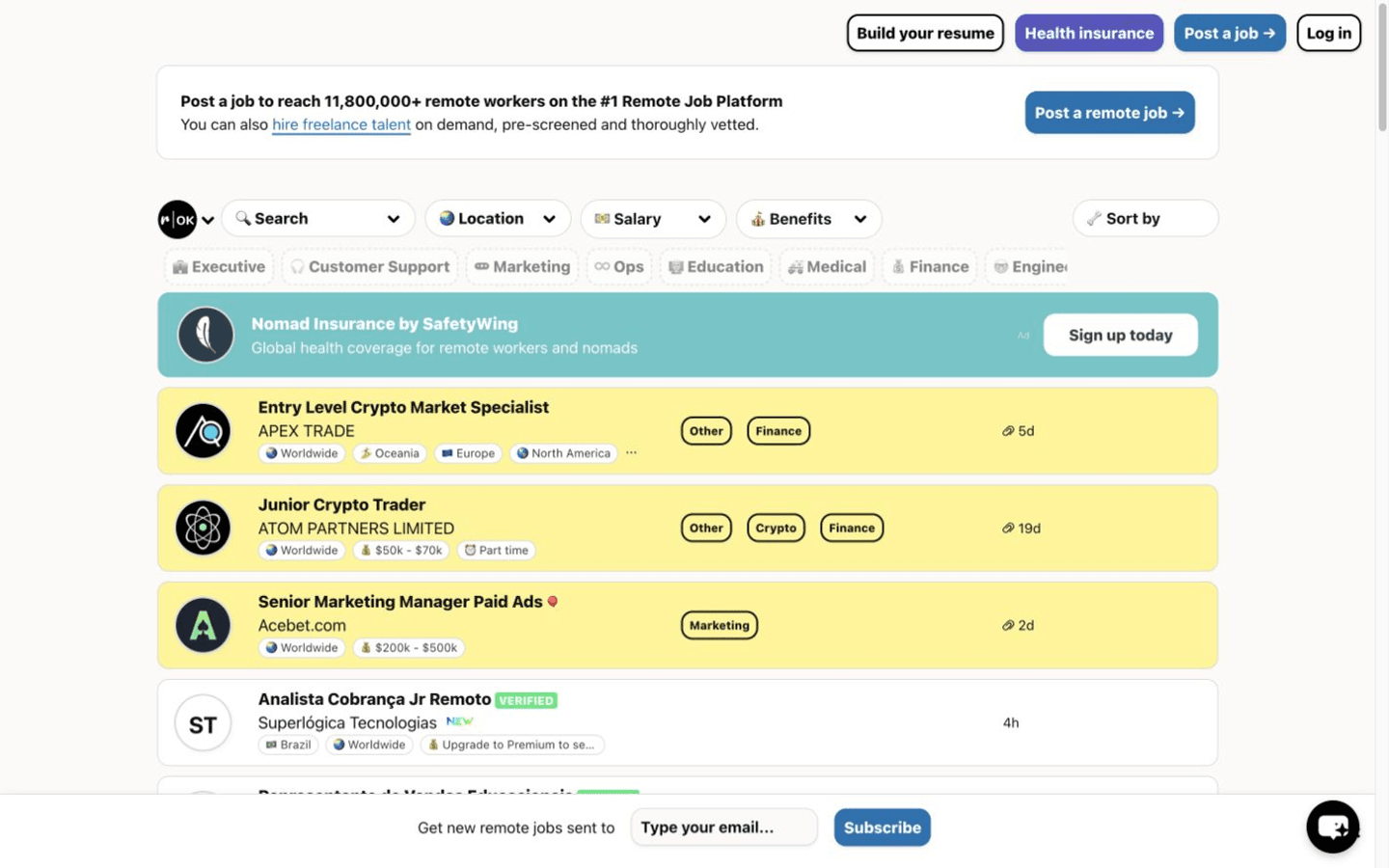Focus the Type your email input field
The width and height of the screenshot is (1389, 868).
[x=723, y=827]
